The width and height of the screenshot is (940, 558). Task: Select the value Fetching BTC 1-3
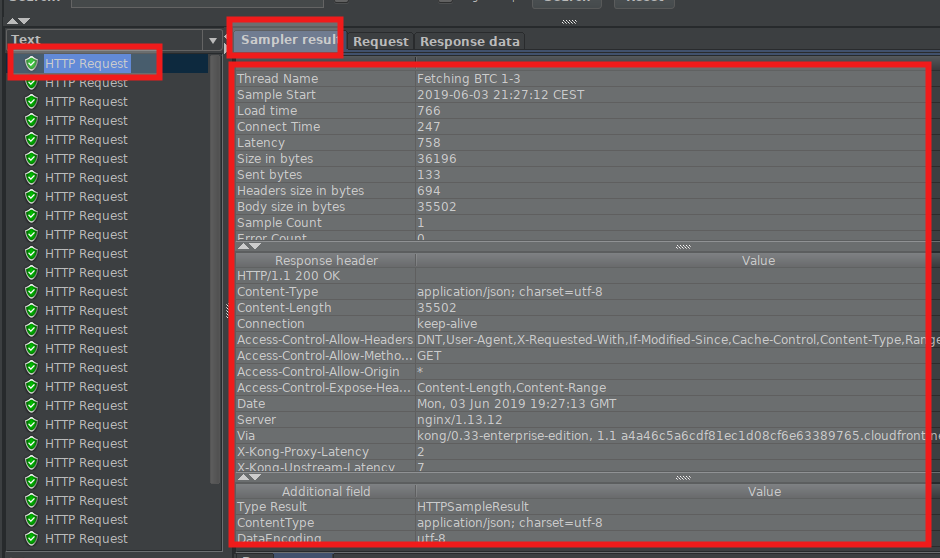click(x=469, y=79)
